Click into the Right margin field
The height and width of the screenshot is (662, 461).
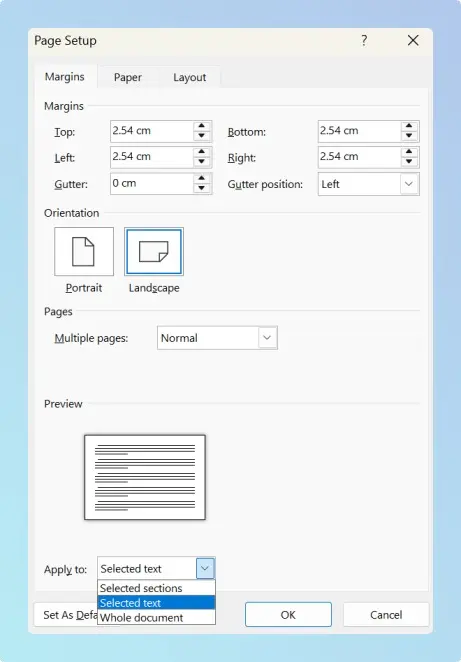[359, 157]
